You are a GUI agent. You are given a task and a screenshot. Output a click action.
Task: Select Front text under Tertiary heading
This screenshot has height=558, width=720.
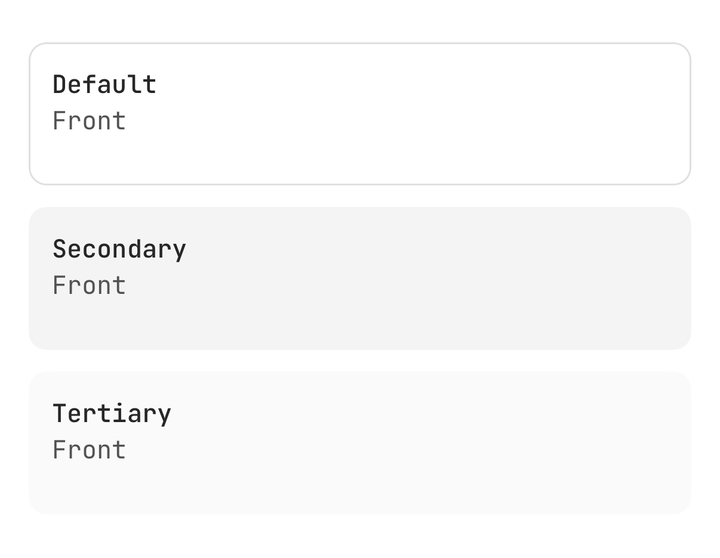89,450
